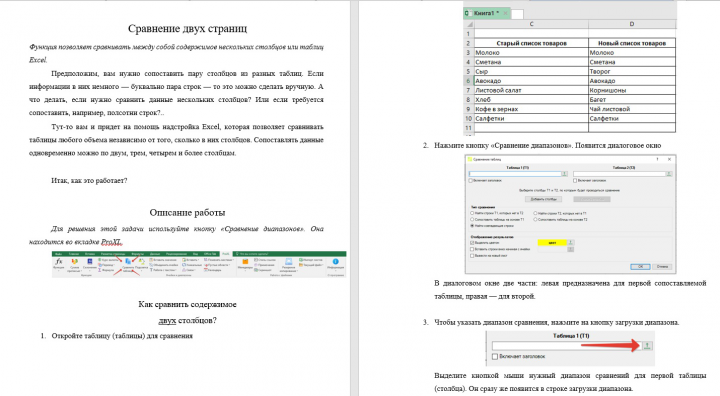Viewport: 720px width, 396px height.
Task: Click the disabled cell input below color box
Action: pos(552,249)
